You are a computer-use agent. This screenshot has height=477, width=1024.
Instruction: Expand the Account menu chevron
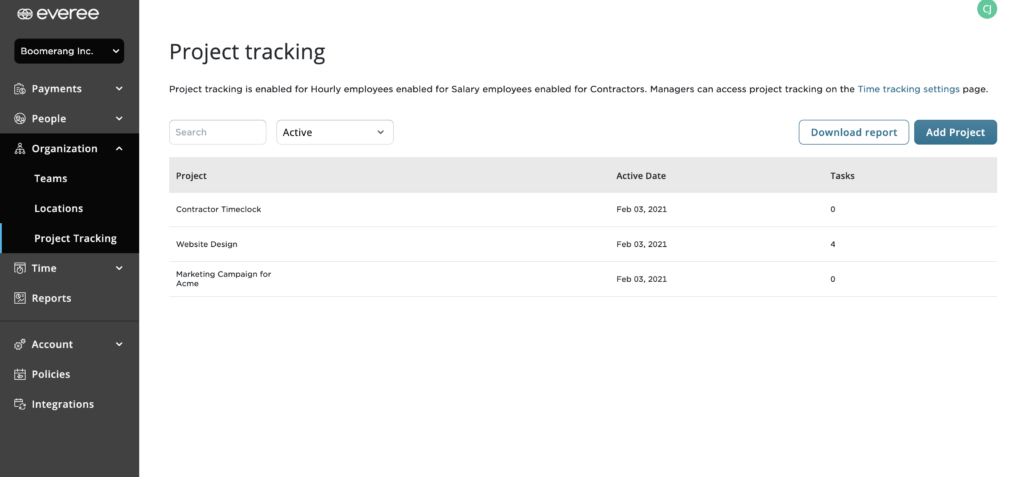click(119, 344)
